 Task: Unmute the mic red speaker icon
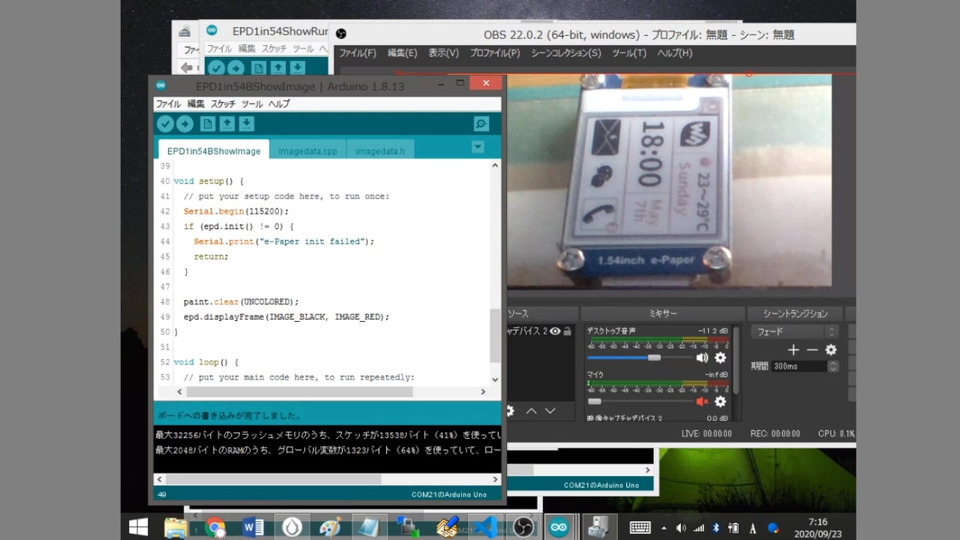(702, 402)
